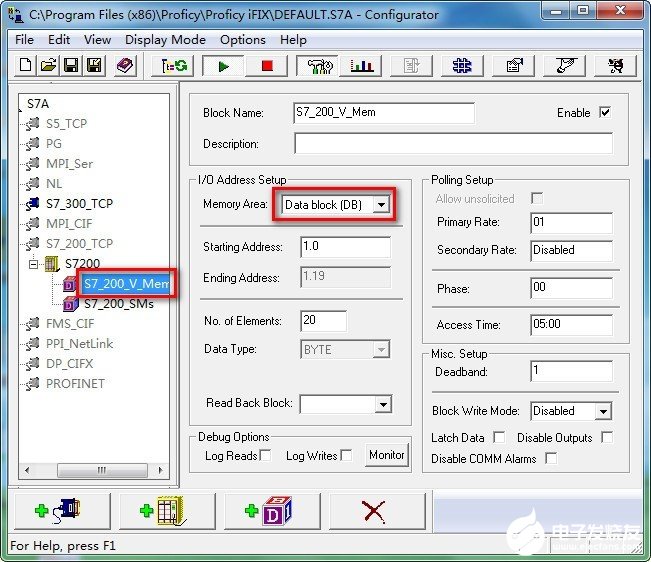
Task: Open the Block Write Mode dropdown
Action: (x=602, y=411)
